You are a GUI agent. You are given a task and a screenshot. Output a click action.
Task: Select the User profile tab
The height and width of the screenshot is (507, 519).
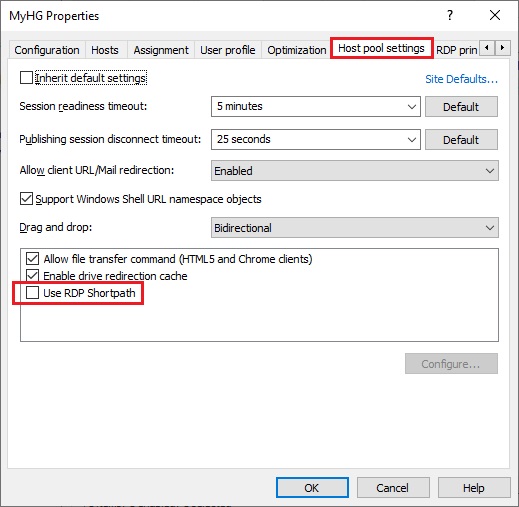tap(228, 50)
